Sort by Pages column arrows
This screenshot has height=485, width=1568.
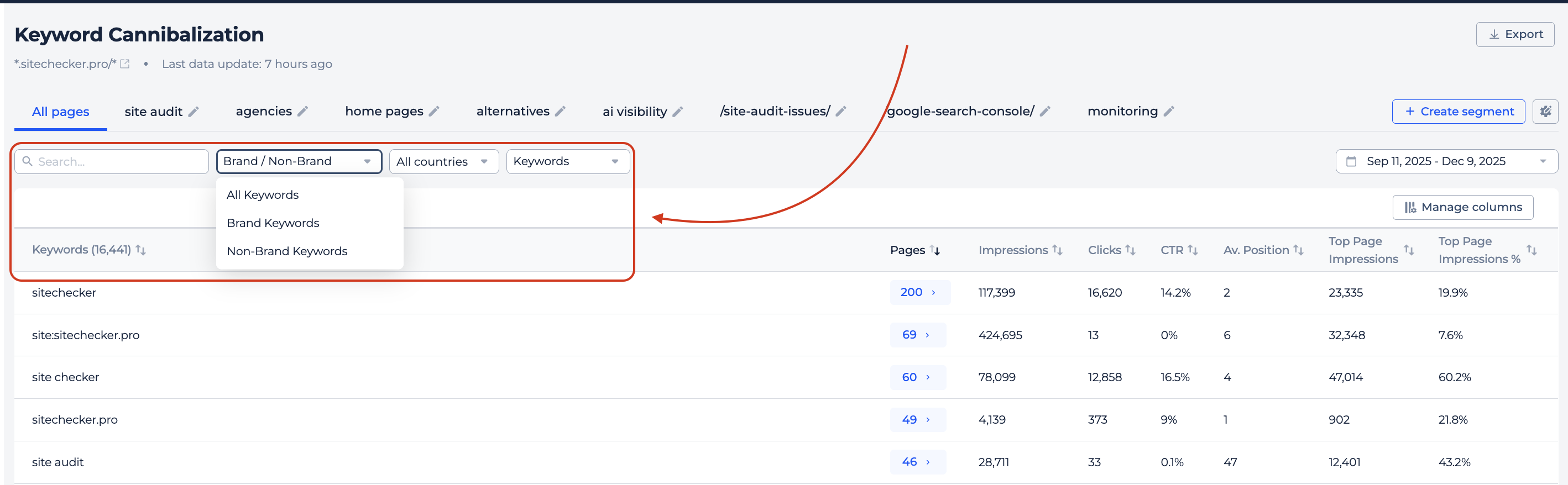[x=935, y=250]
